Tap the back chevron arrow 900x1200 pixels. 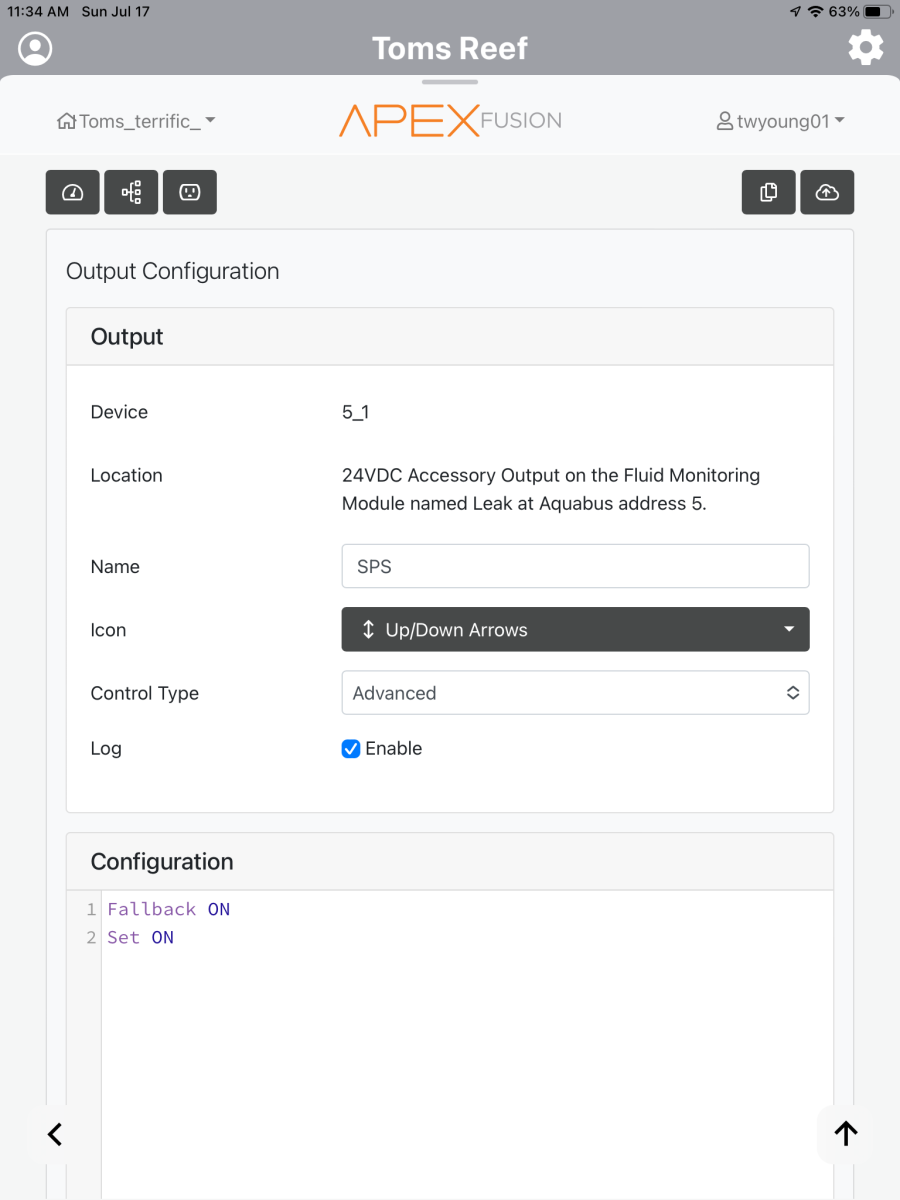click(x=55, y=1134)
